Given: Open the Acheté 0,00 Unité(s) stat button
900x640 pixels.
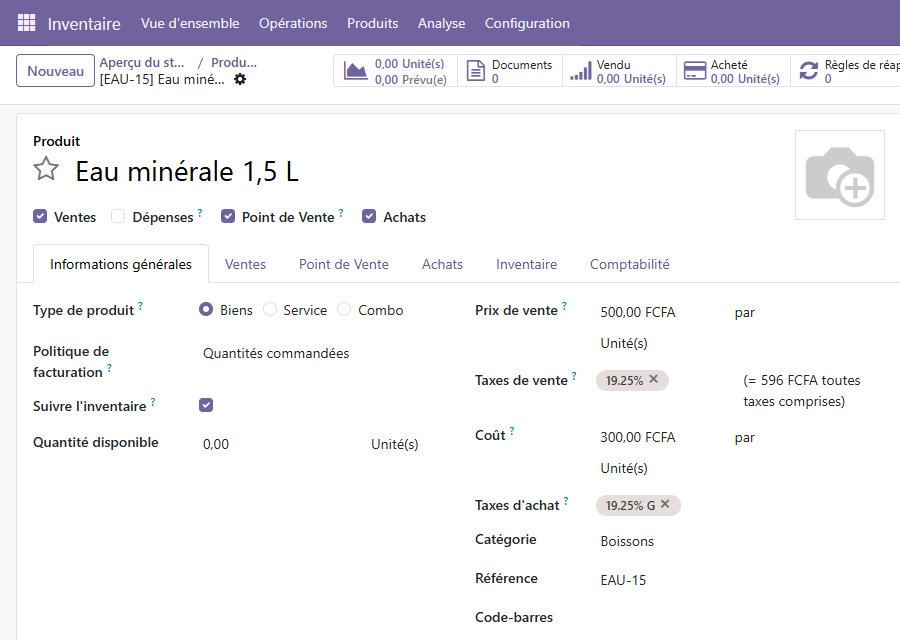Looking at the screenshot, I should pyautogui.click(x=734, y=71).
